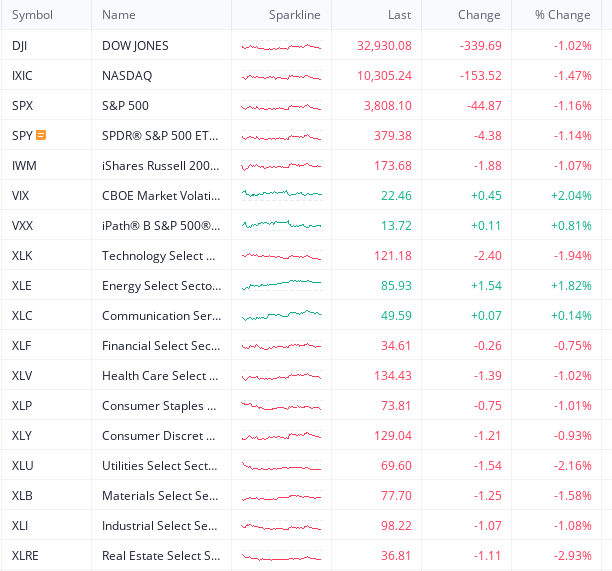The width and height of the screenshot is (612, 571).
Task: Click the Communication Services name cell
Action: point(161,315)
